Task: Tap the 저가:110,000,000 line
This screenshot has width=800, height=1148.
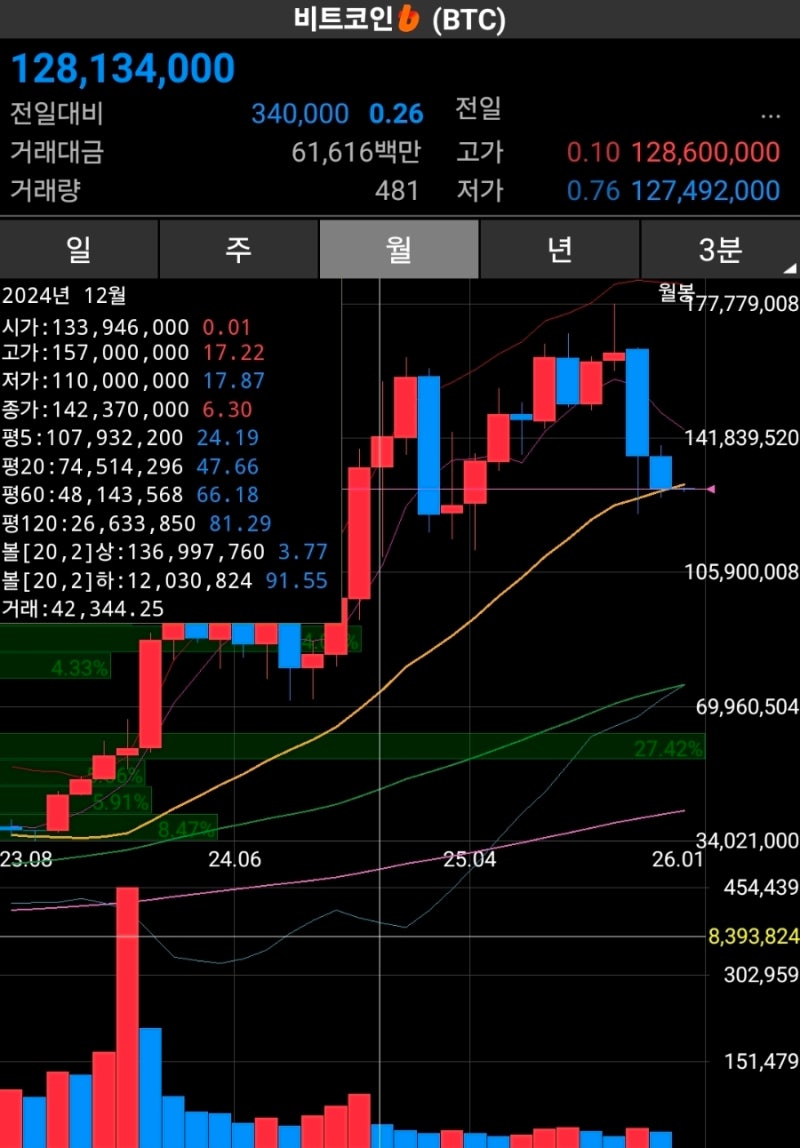Action: pyautogui.click(x=133, y=381)
